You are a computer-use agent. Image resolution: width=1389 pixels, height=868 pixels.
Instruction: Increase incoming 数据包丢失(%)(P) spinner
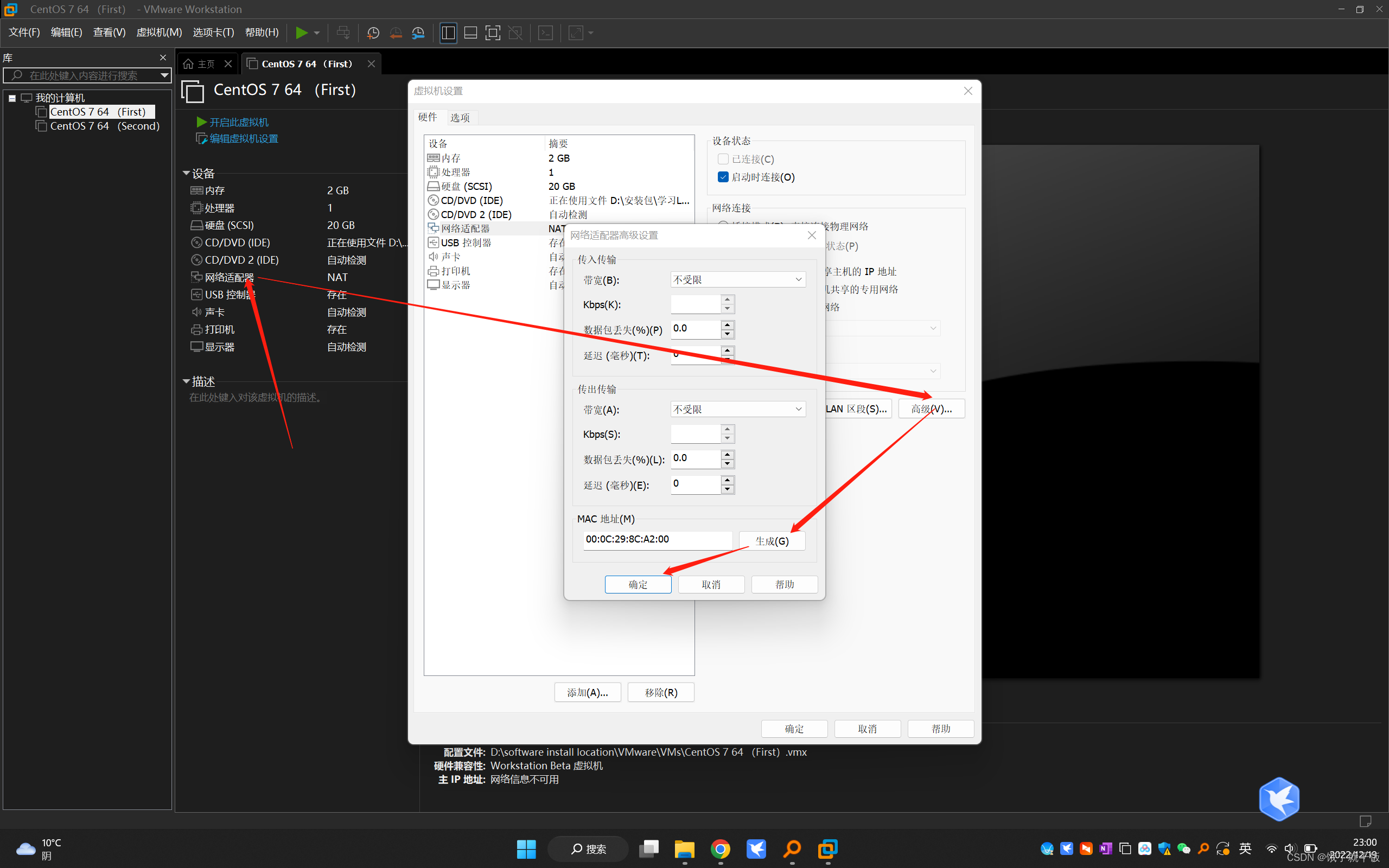point(727,324)
